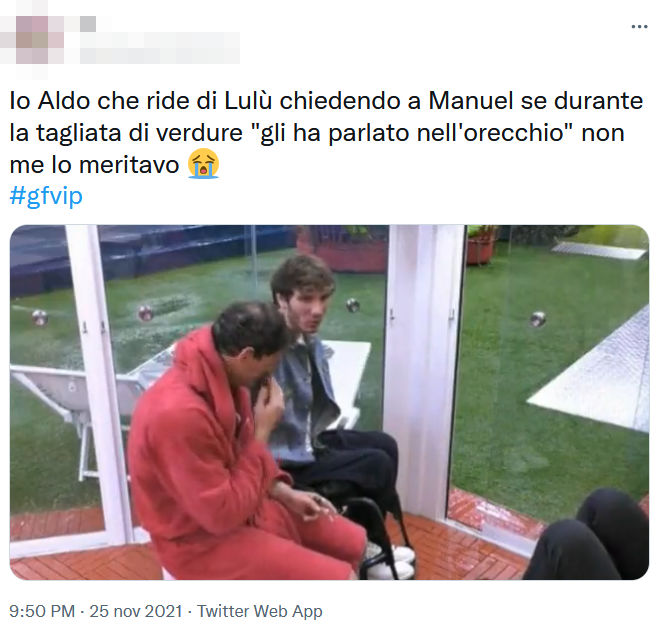Click the terracotta planter in photo
Viewport: 656px width, 630px height.
click(480, 246)
